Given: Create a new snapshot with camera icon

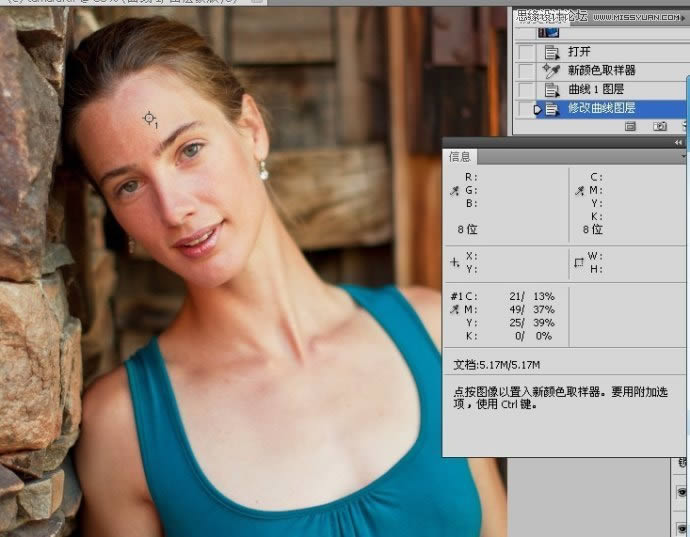Looking at the screenshot, I should tap(660, 127).
